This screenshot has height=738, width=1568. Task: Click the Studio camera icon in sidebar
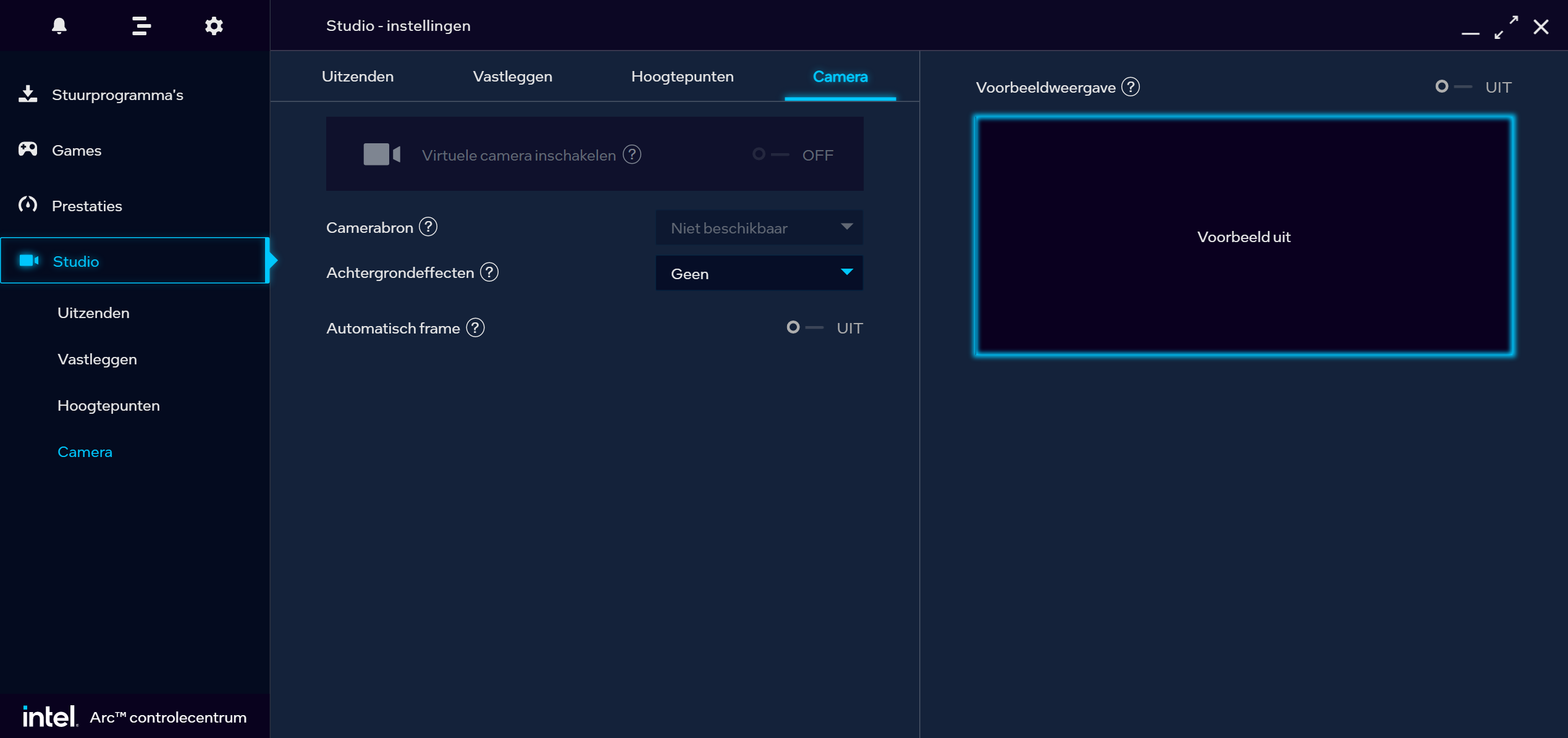29,261
